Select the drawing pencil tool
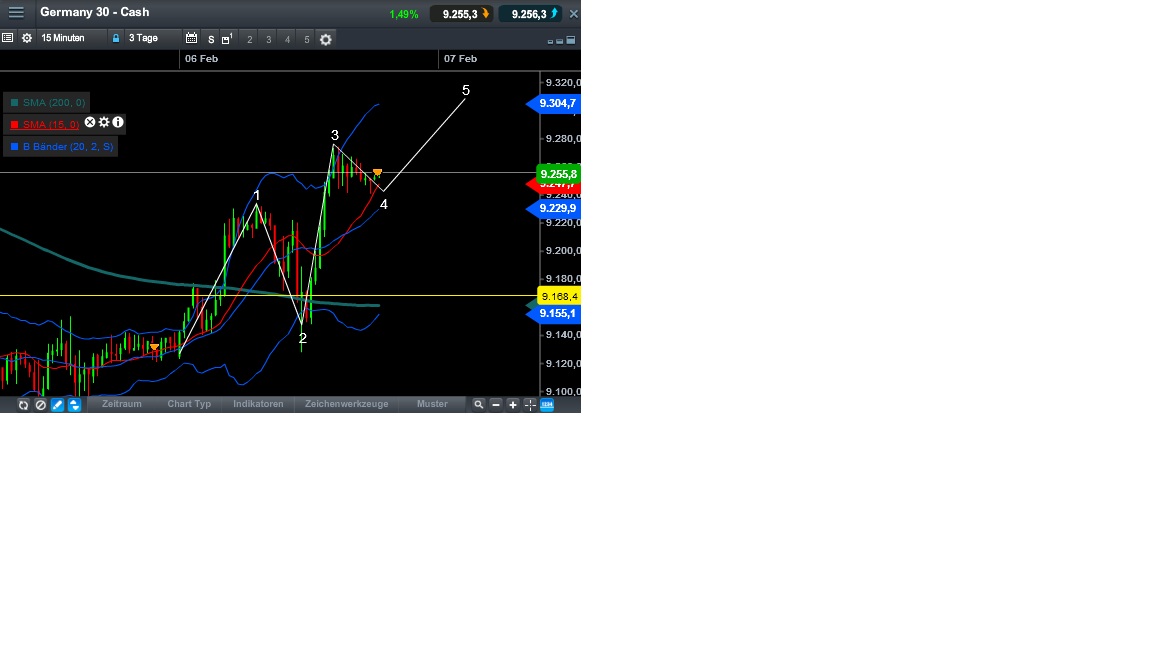 [57, 404]
